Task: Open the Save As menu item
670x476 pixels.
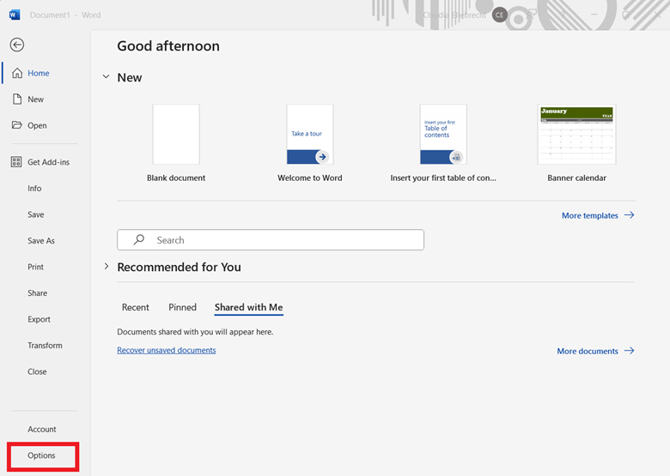Action: tap(41, 241)
